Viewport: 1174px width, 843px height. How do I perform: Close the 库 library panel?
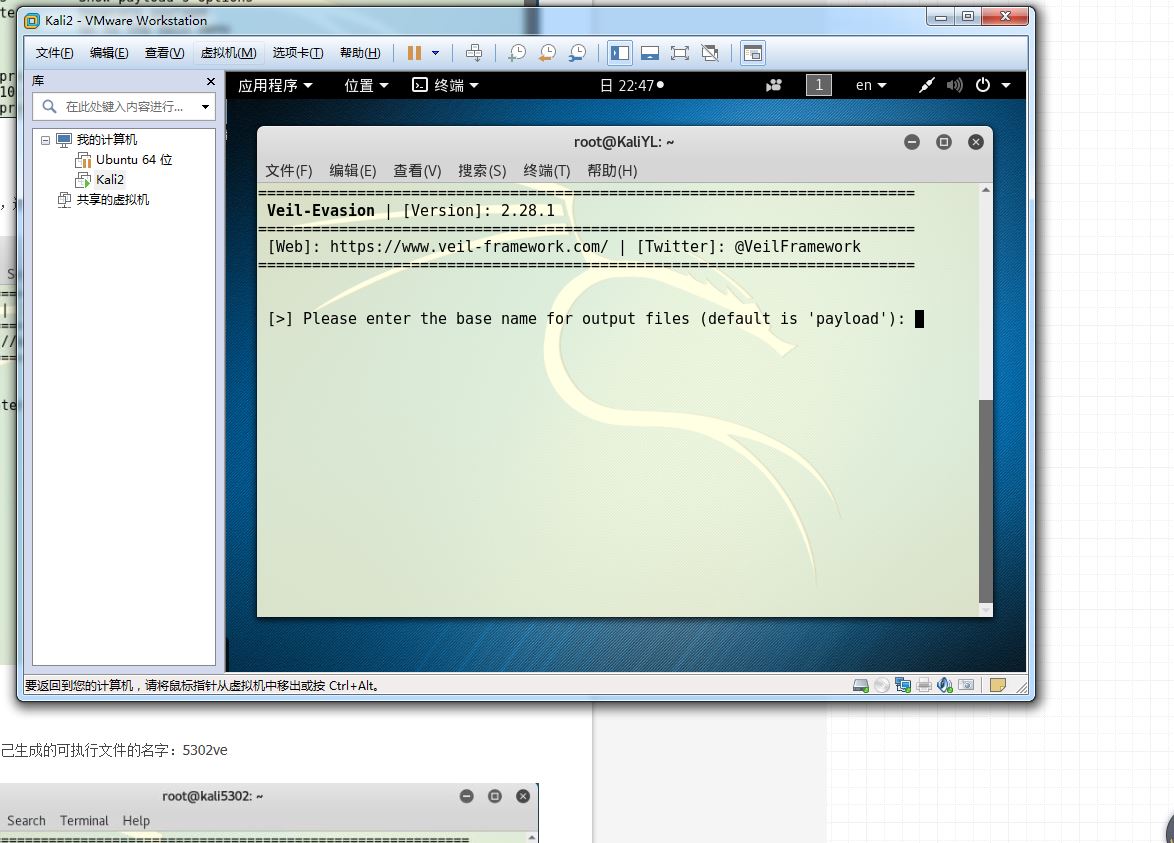coord(210,82)
